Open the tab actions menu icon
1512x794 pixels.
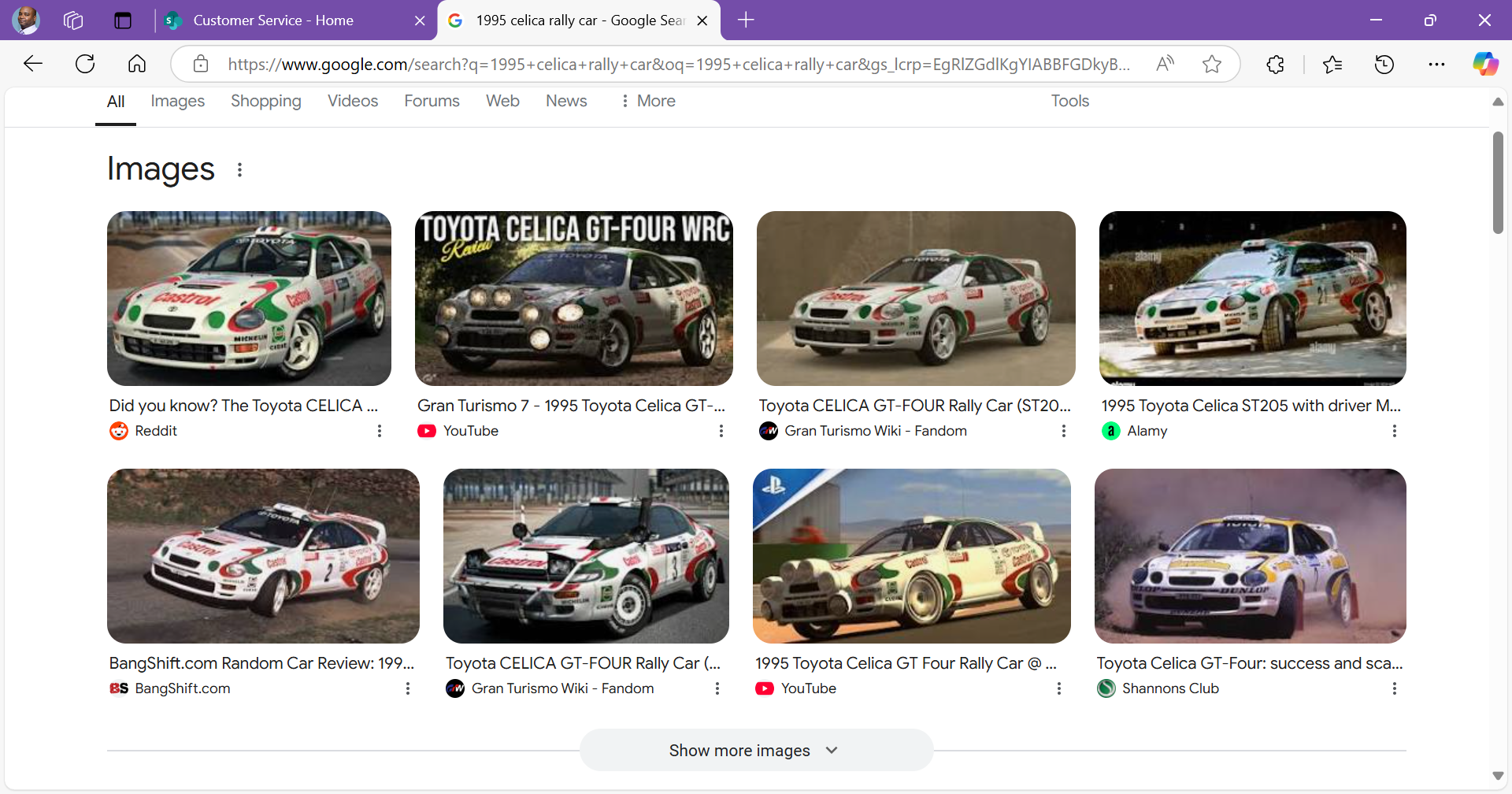click(x=123, y=20)
